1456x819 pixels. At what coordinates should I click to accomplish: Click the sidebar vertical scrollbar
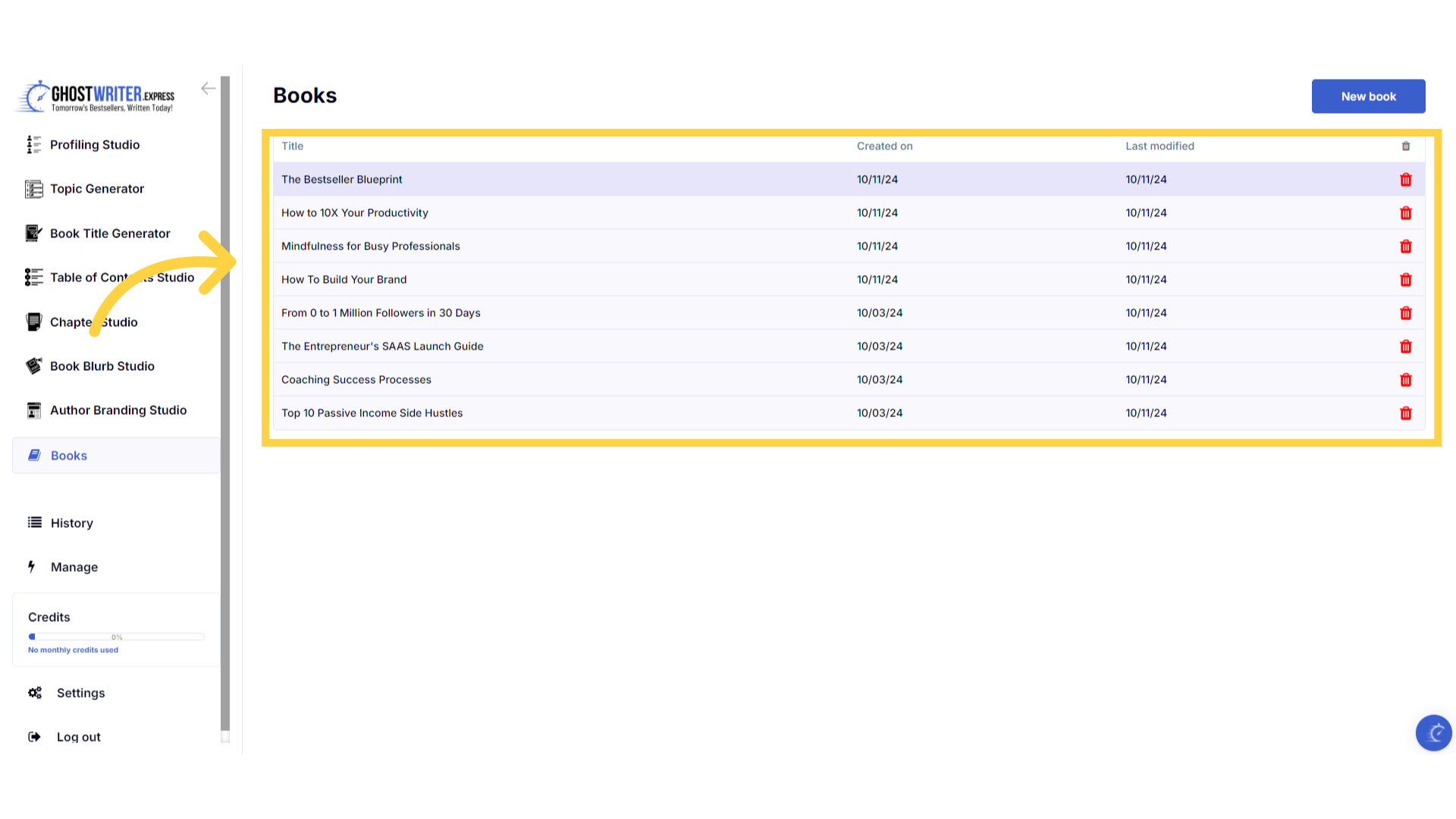(x=225, y=402)
